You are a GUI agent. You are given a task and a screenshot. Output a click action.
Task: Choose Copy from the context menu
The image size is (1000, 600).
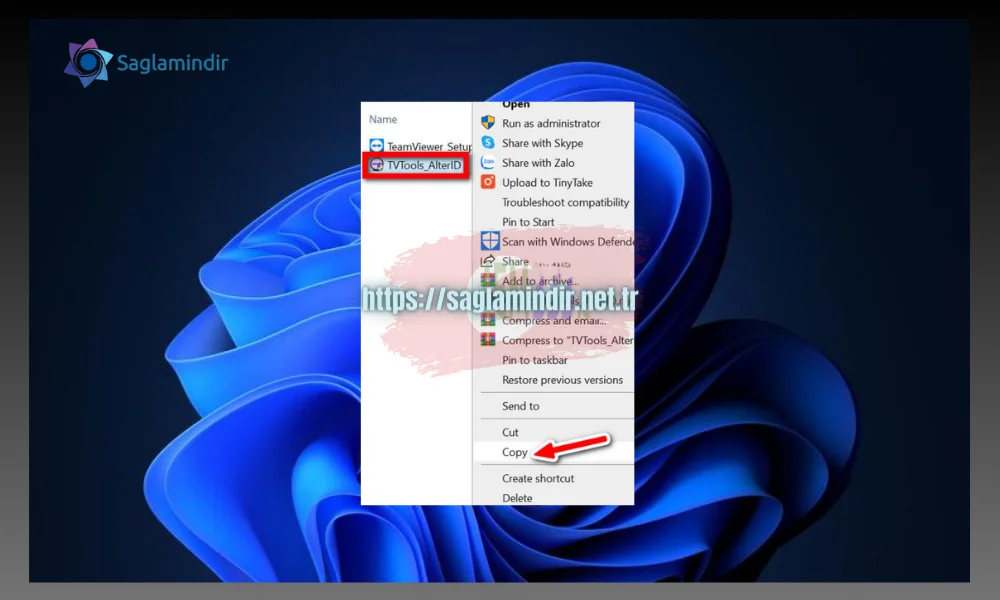tap(514, 452)
